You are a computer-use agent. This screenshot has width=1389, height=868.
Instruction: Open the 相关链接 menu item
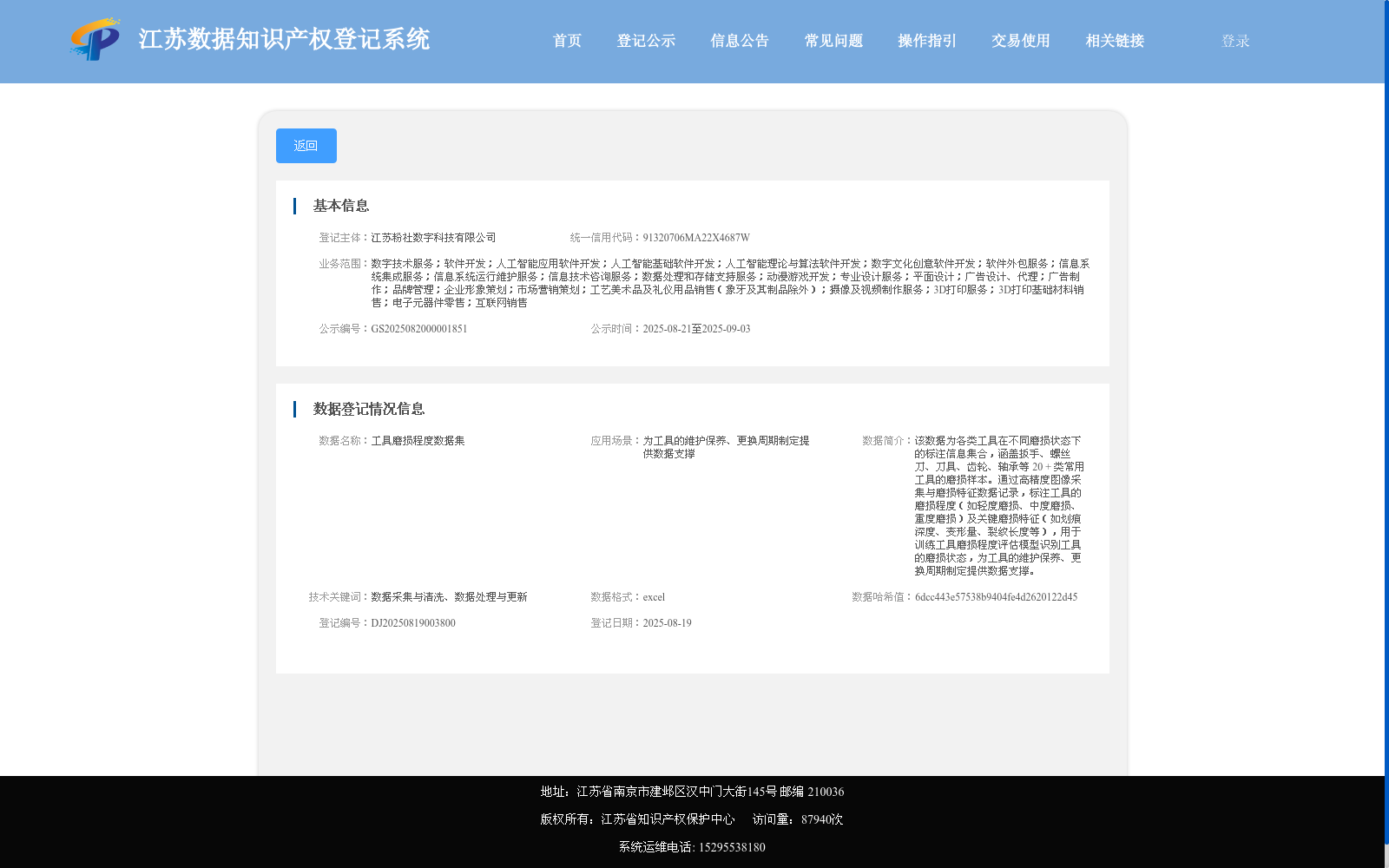[x=1115, y=41]
